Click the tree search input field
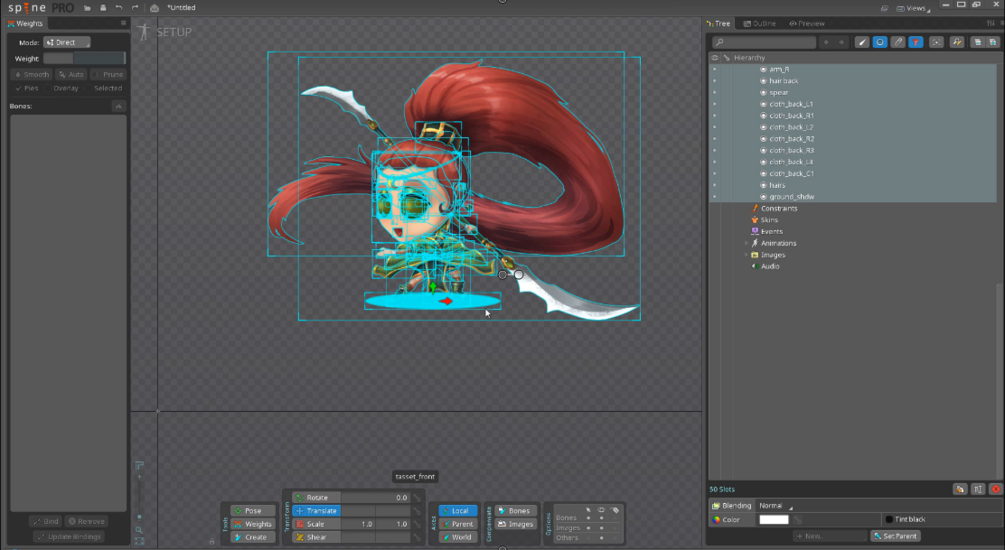The width and height of the screenshot is (1005, 550). point(764,42)
